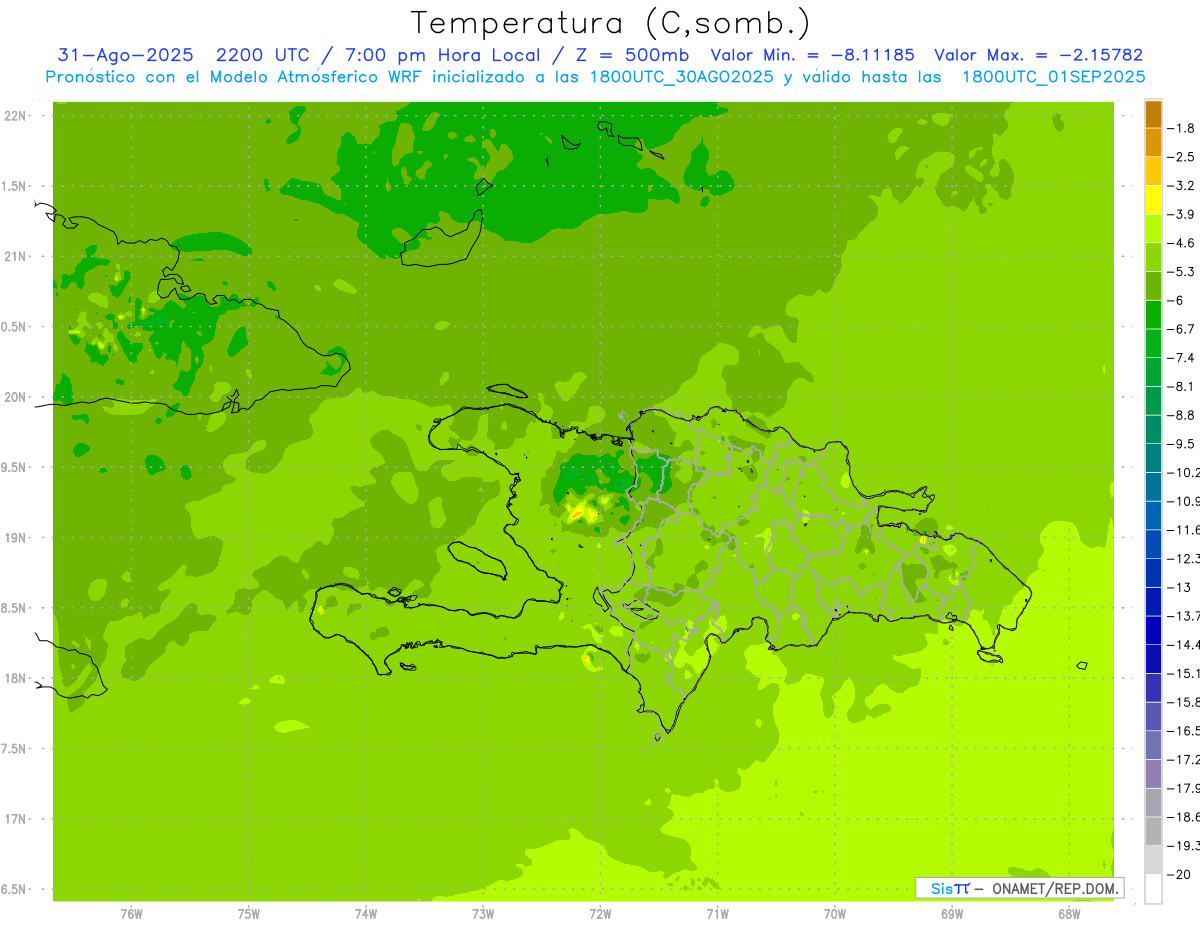Click the '69W' longitude label

pyautogui.click(x=952, y=913)
